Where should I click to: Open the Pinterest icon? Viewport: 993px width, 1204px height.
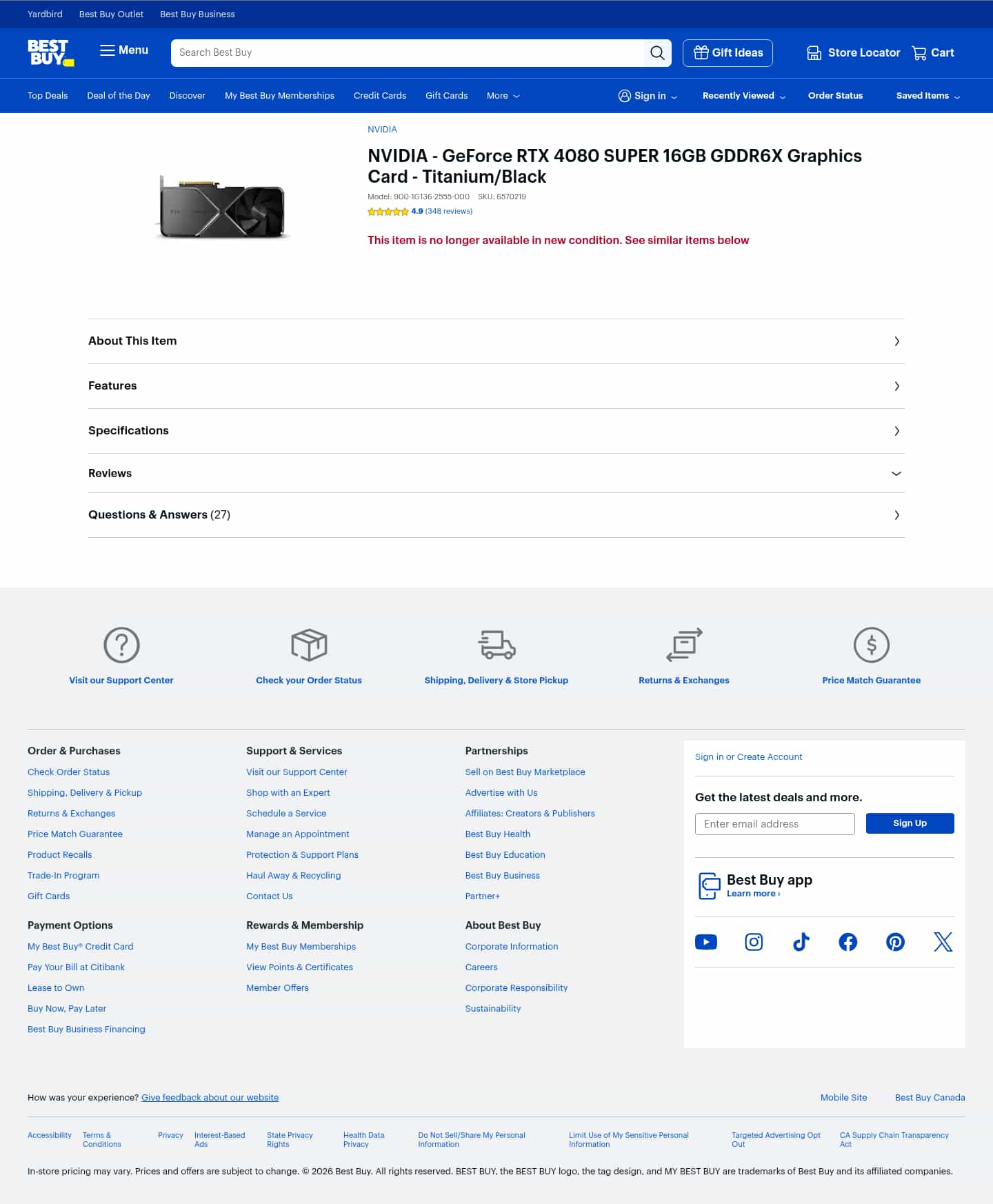tap(895, 942)
